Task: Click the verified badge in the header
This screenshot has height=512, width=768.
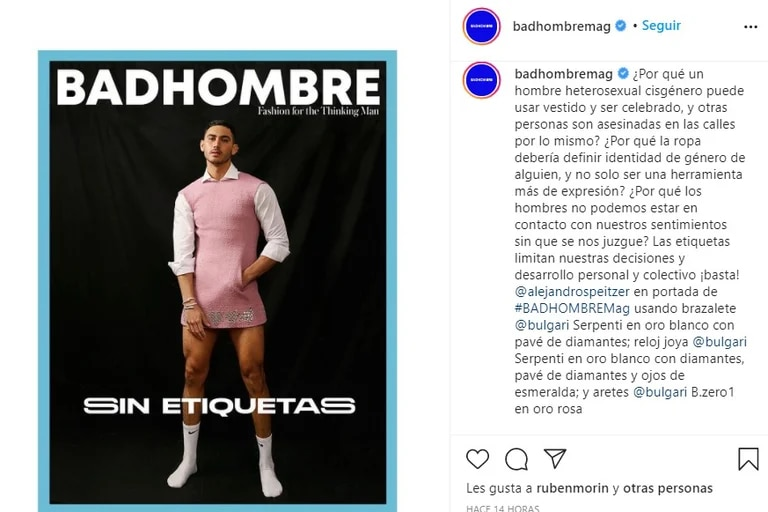Action: pos(621,25)
